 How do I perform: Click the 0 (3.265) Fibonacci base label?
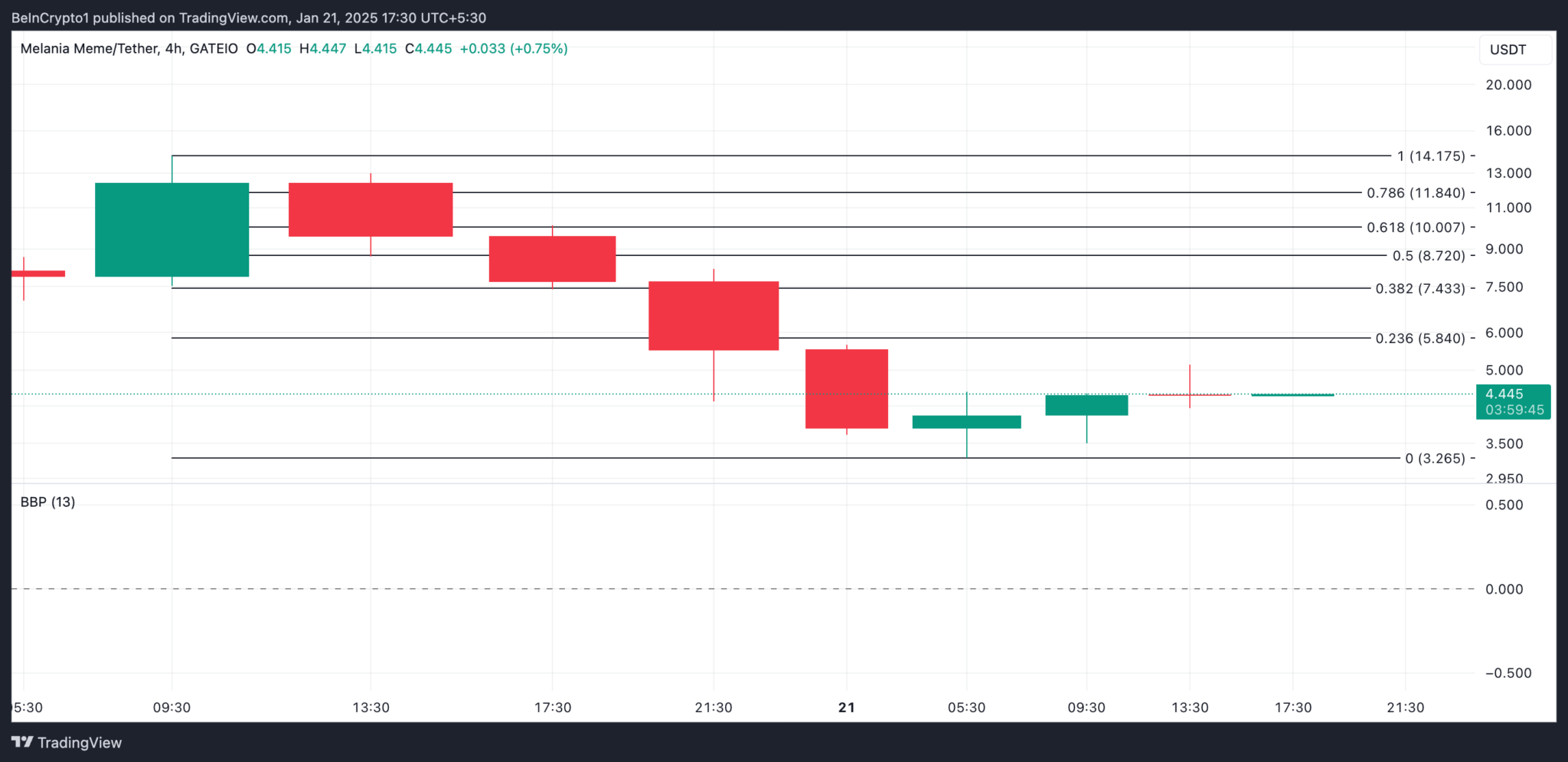tap(1434, 459)
